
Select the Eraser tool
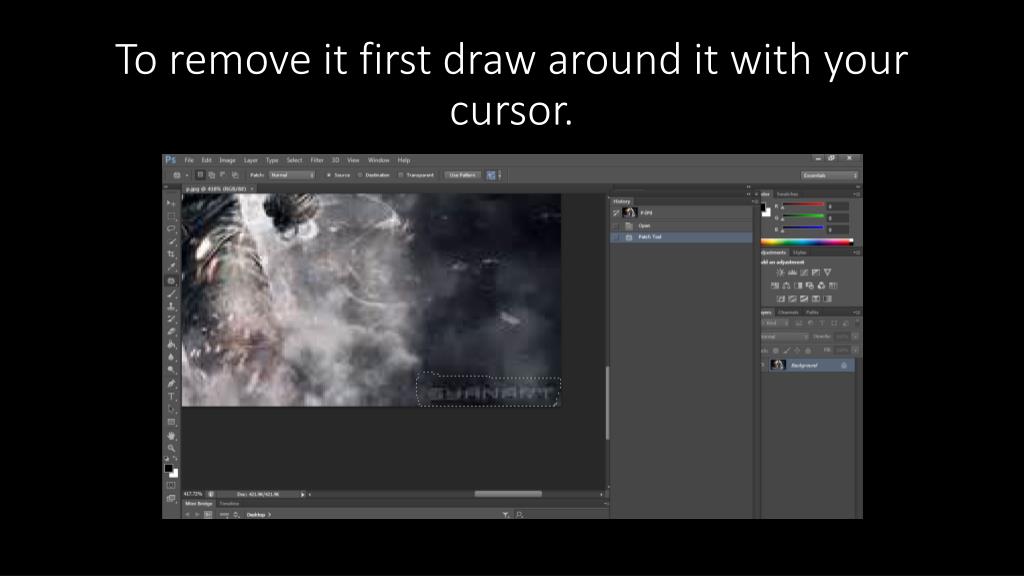(171, 332)
